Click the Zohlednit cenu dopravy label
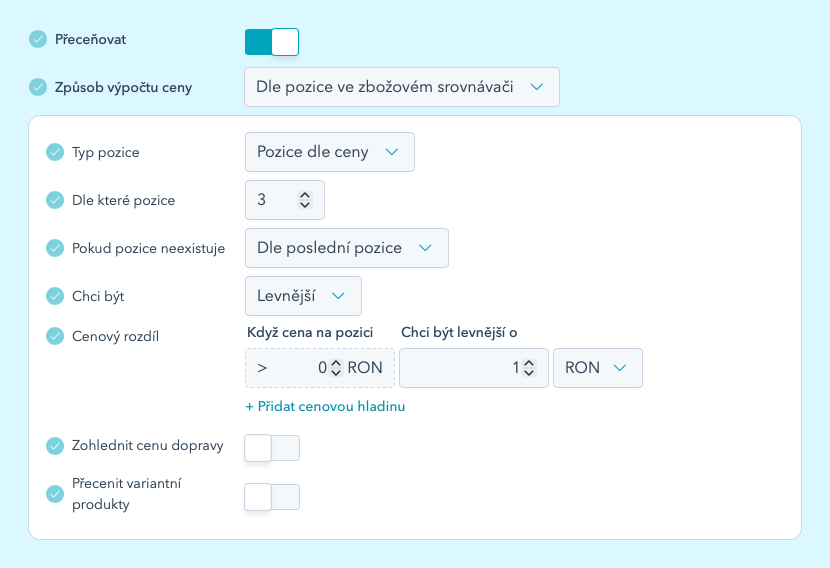 [148, 446]
